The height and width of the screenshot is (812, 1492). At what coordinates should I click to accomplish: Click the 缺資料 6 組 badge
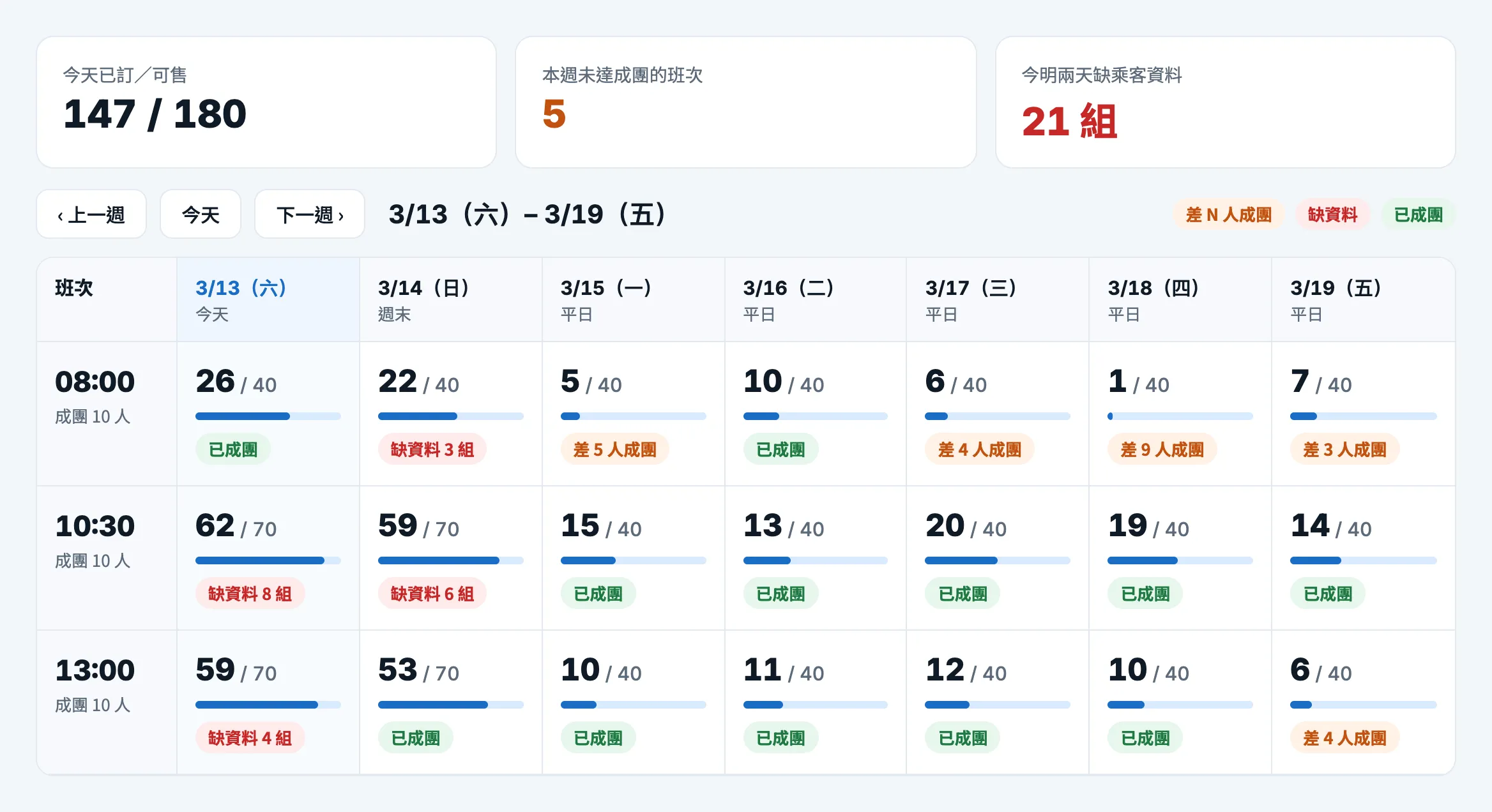point(432,594)
